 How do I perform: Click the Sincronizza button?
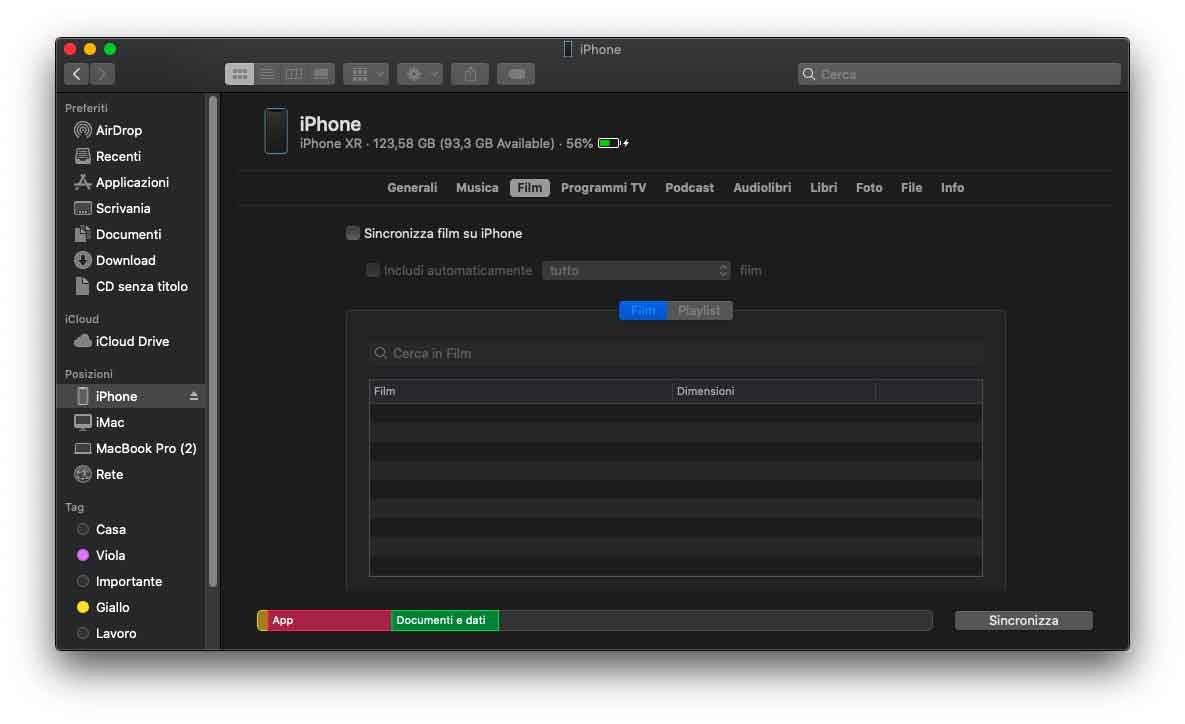tap(1024, 621)
